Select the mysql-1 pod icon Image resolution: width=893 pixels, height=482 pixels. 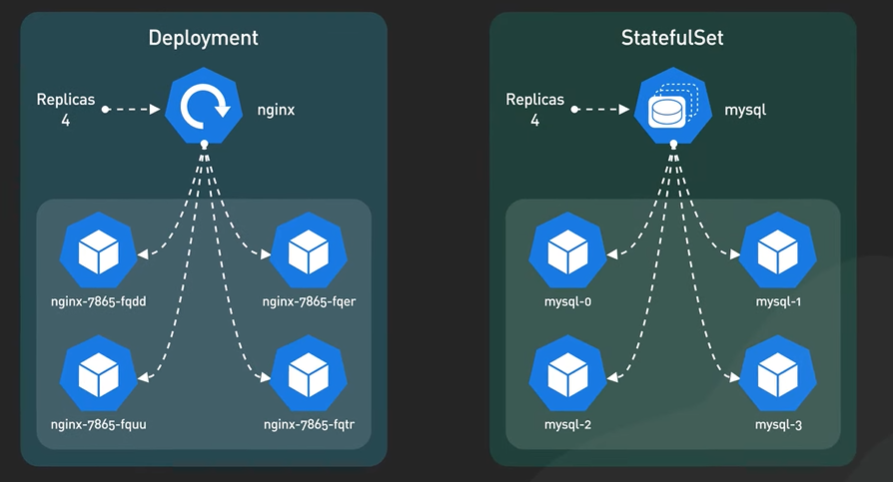tap(778, 251)
